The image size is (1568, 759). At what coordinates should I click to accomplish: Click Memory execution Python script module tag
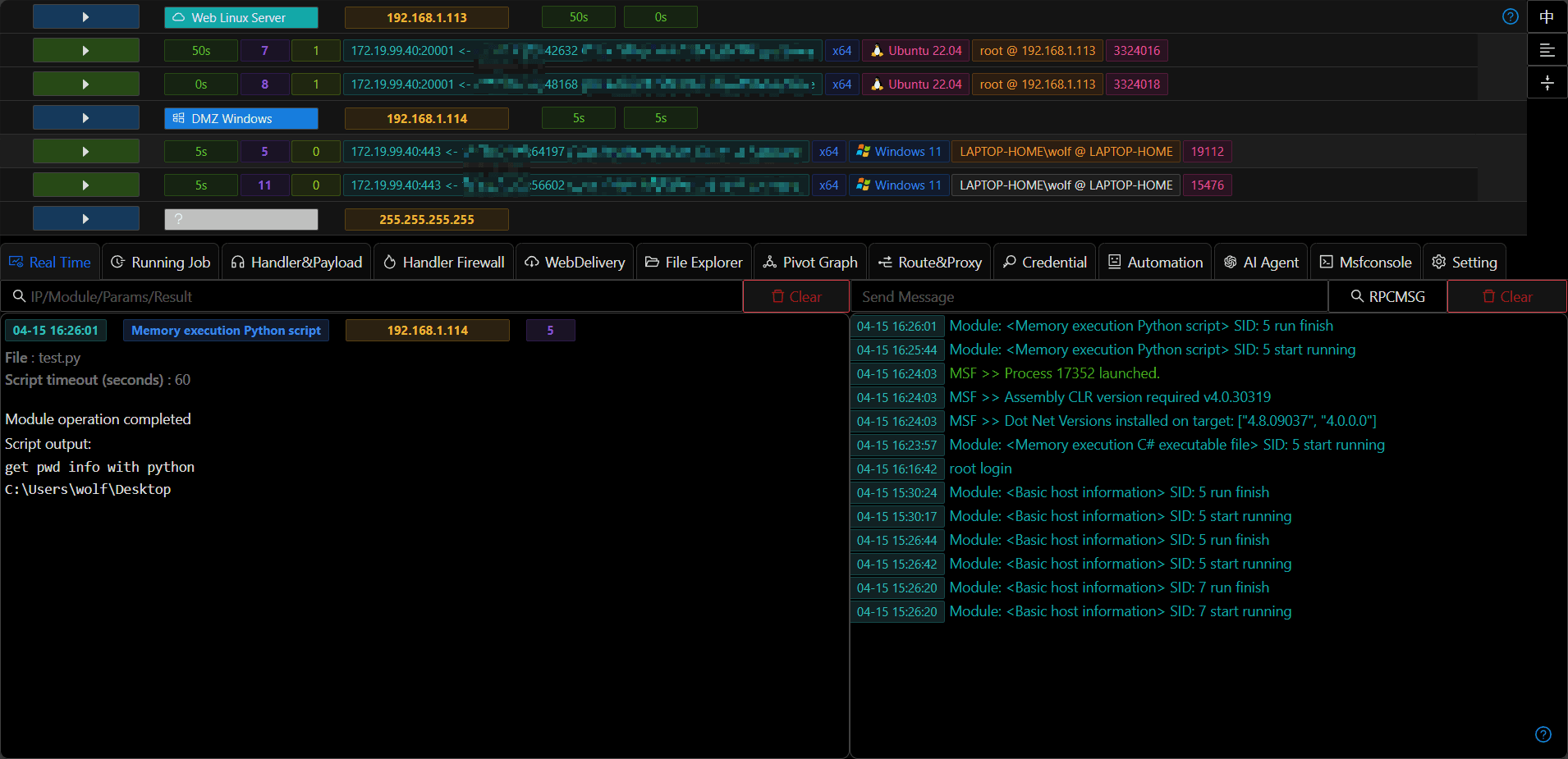226,331
